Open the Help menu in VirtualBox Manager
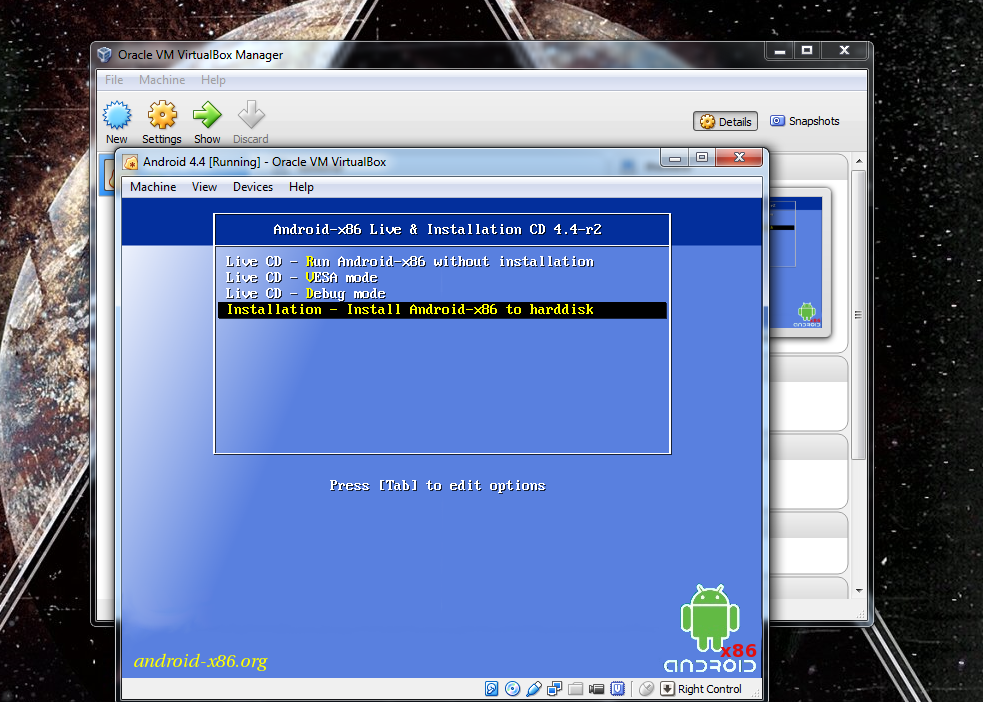This screenshot has height=702, width=983. click(x=213, y=80)
